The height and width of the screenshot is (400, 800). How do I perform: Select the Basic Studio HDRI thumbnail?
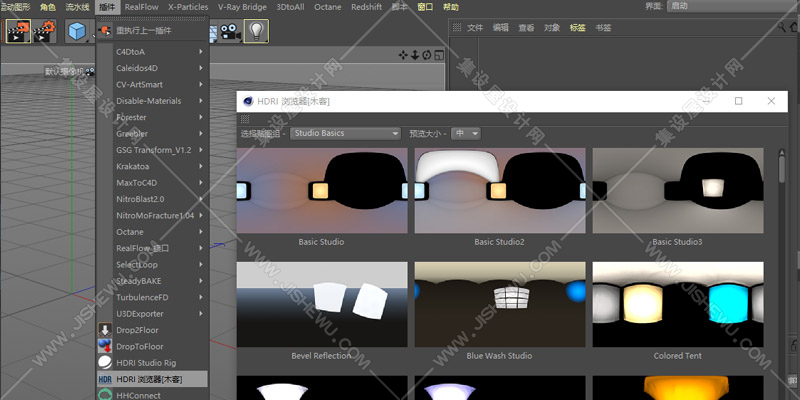[322, 191]
